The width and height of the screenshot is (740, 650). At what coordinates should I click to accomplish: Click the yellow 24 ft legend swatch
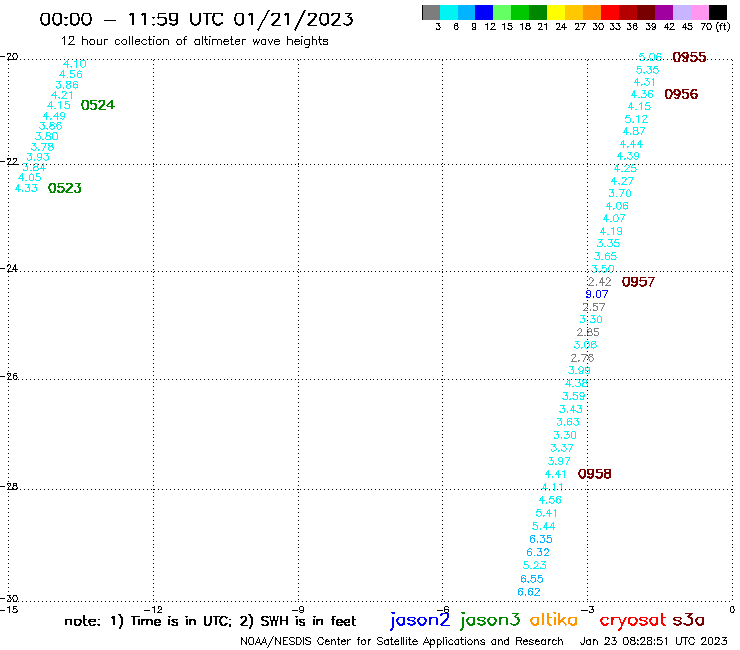pos(556,12)
